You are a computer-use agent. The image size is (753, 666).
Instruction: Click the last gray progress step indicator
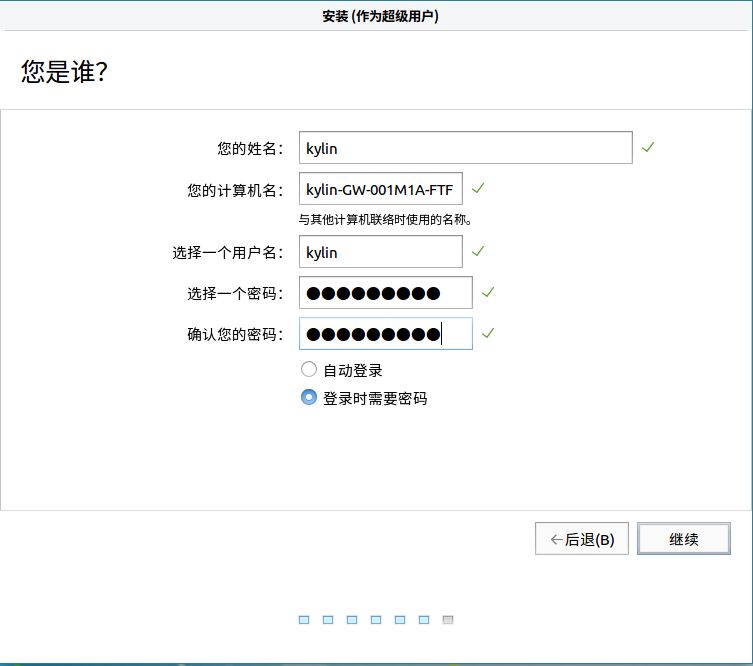[448, 620]
